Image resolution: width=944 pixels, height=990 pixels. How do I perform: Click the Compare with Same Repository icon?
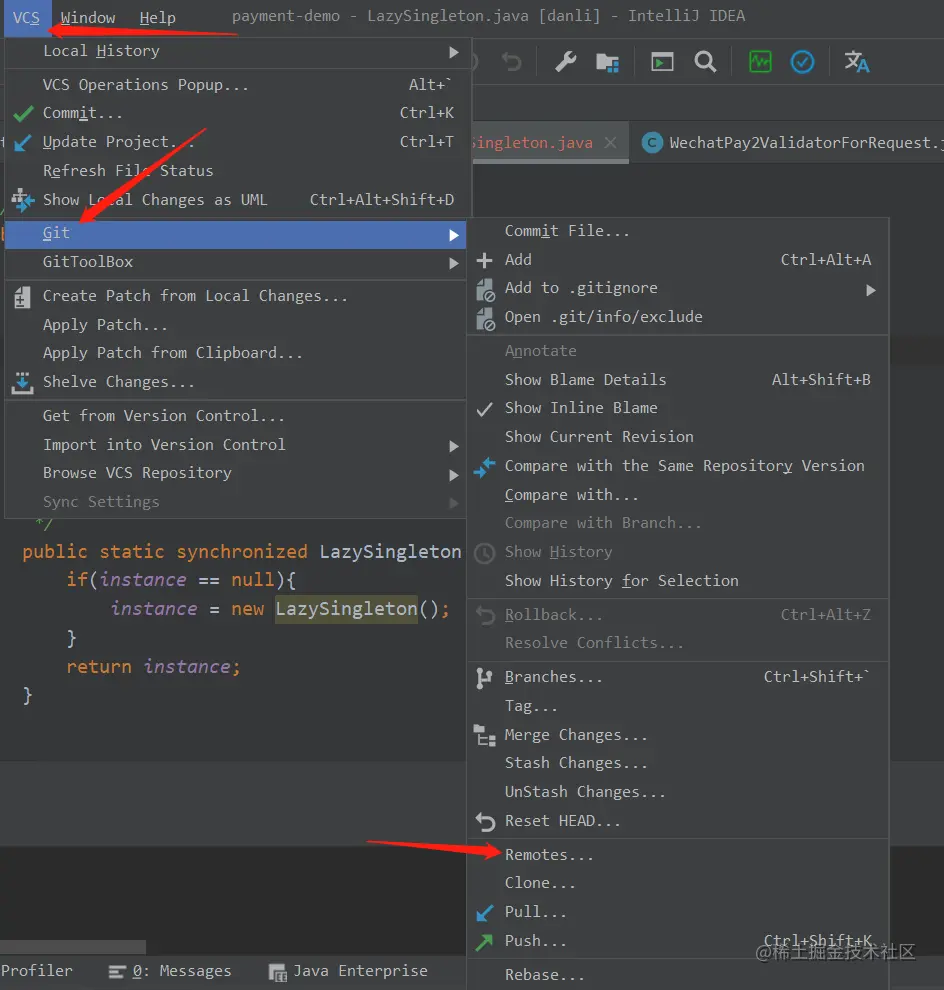pos(484,467)
